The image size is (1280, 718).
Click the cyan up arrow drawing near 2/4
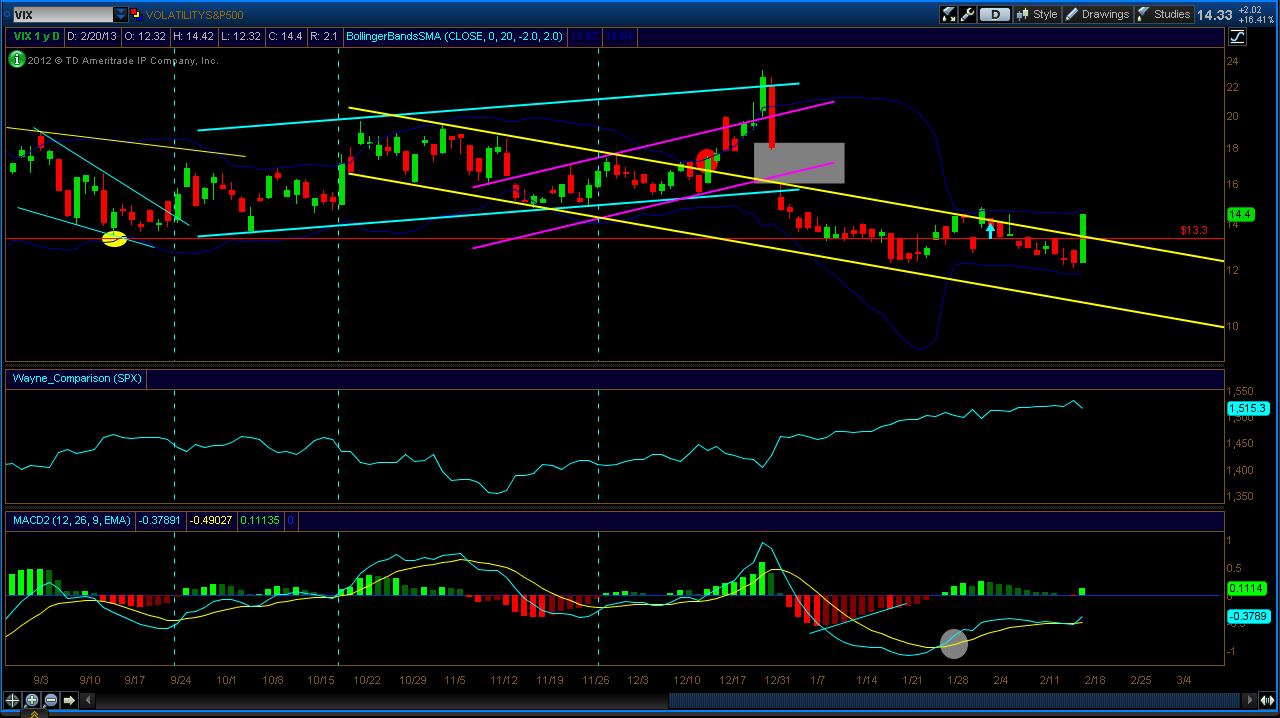point(990,229)
